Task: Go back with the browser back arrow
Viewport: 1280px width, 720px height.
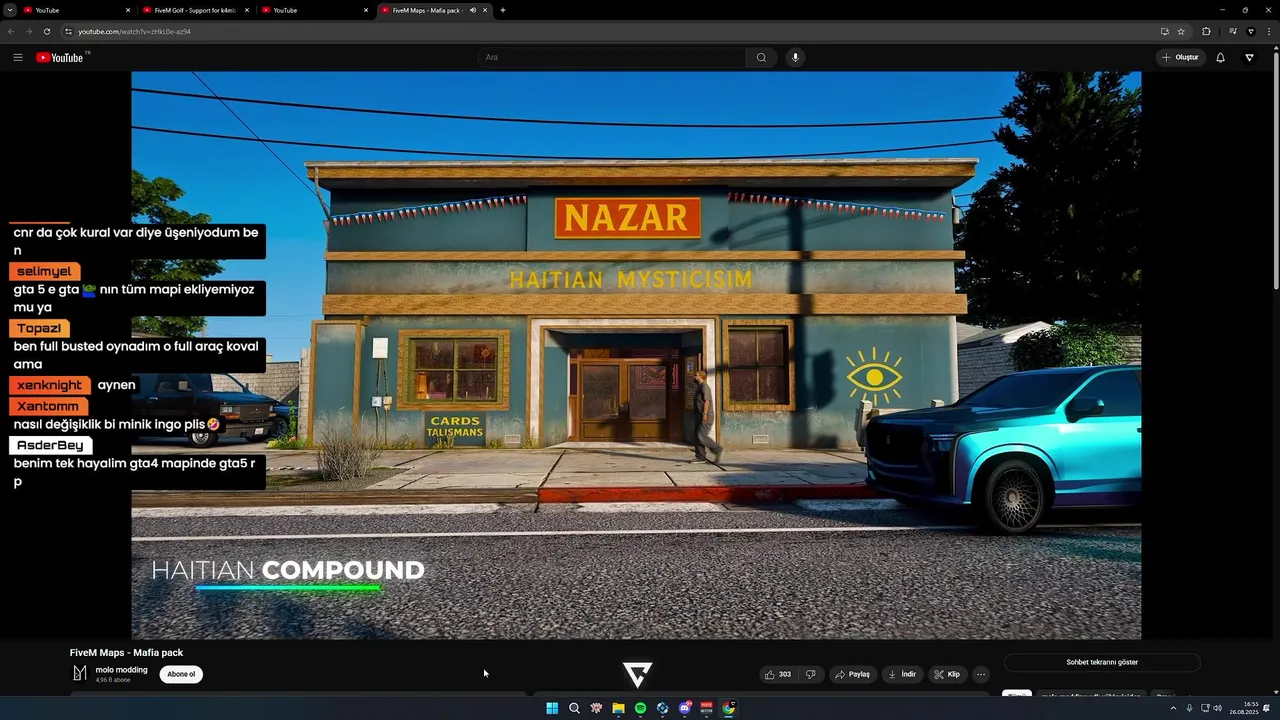Action: point(11,31)
